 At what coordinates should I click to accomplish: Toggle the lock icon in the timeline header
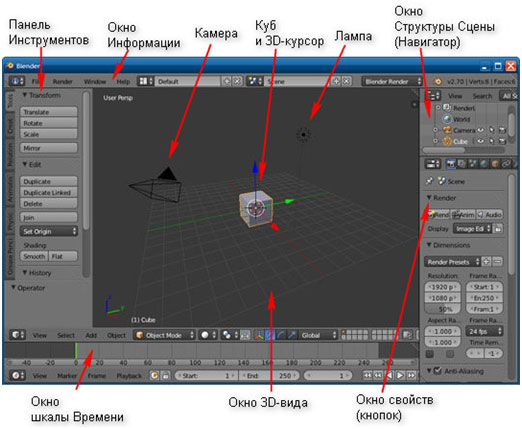[x=165, y=375]
